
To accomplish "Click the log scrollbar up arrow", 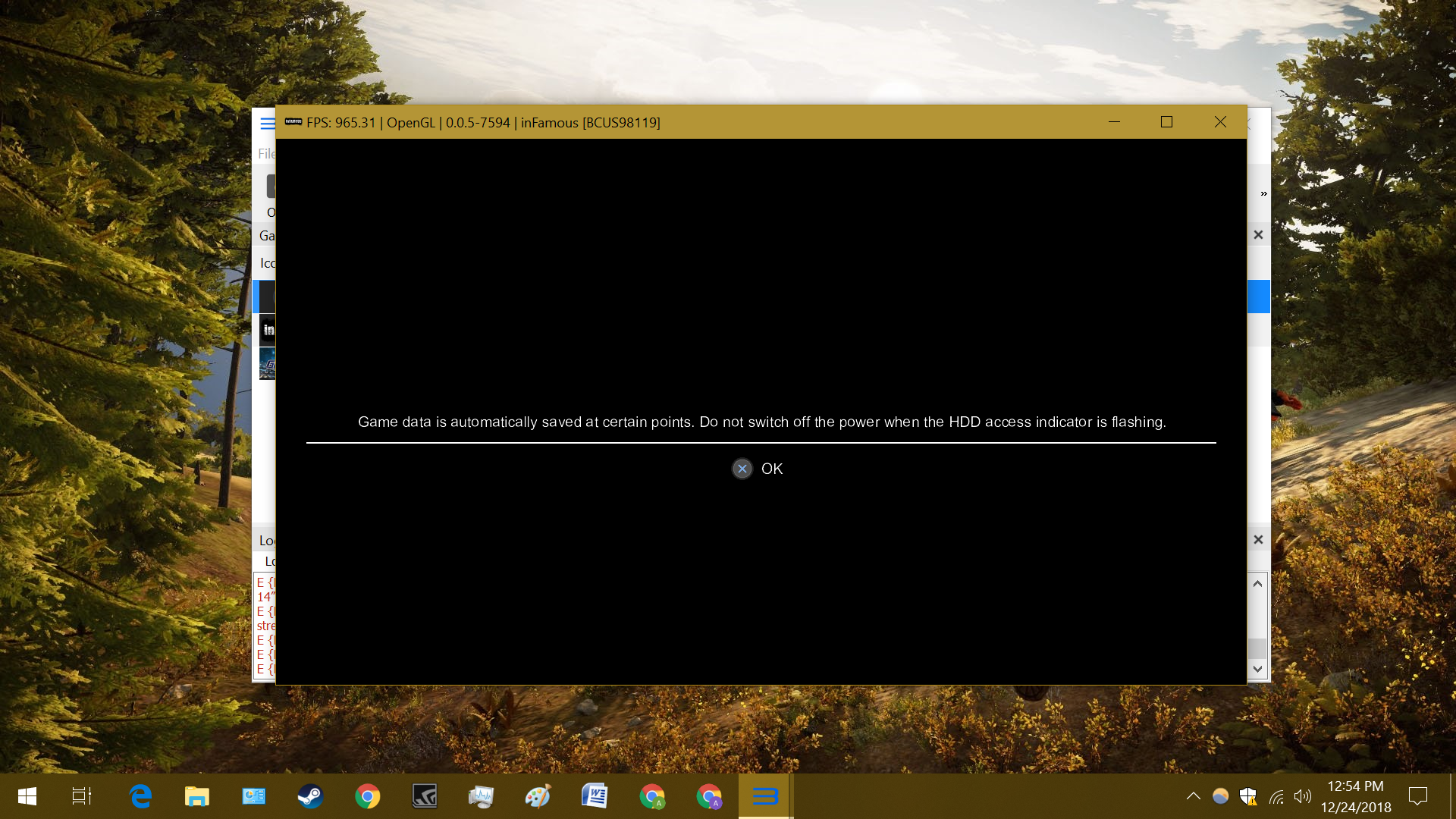I will point(1257,583).
